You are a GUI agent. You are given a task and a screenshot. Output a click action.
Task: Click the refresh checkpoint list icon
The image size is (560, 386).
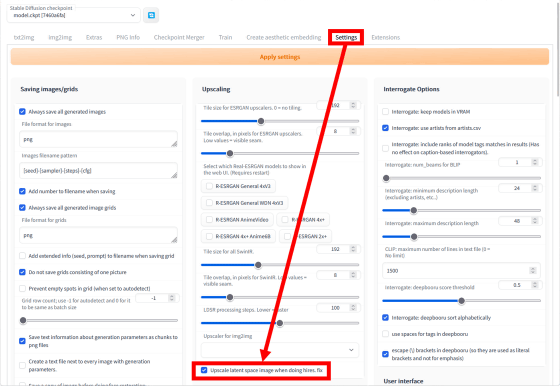pyautogui.click(x=151, y=15)
